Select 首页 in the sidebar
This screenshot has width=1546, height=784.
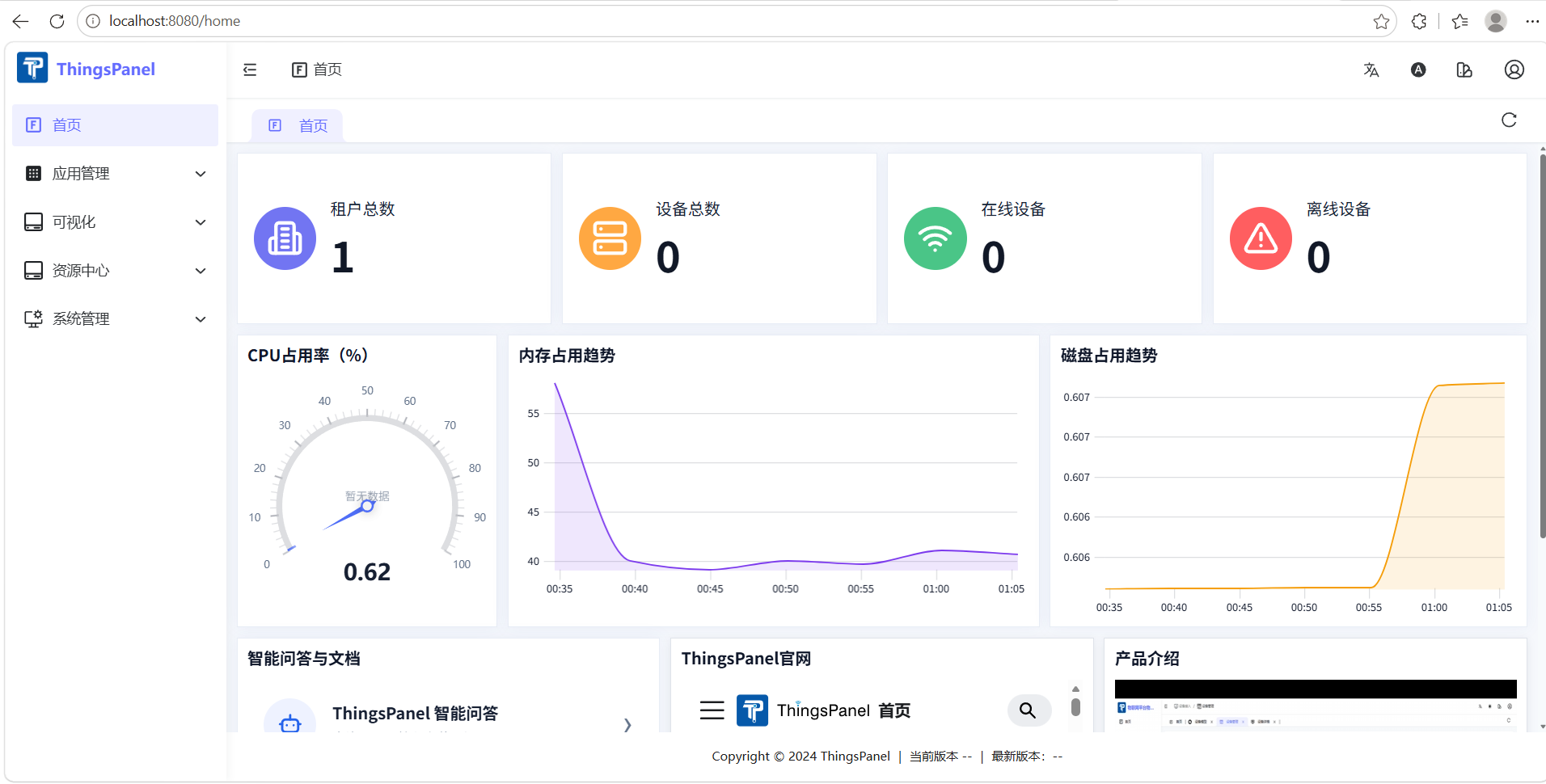click(115, 125)
